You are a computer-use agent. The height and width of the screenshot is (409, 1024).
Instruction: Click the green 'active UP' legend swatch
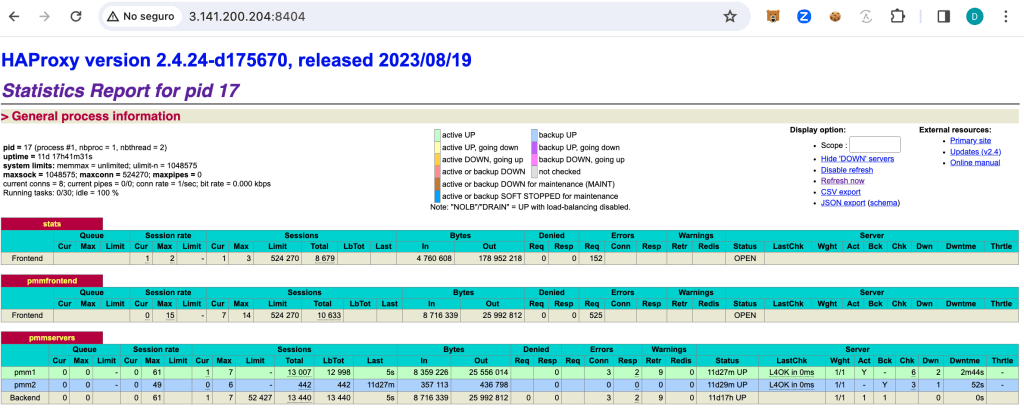437,135
